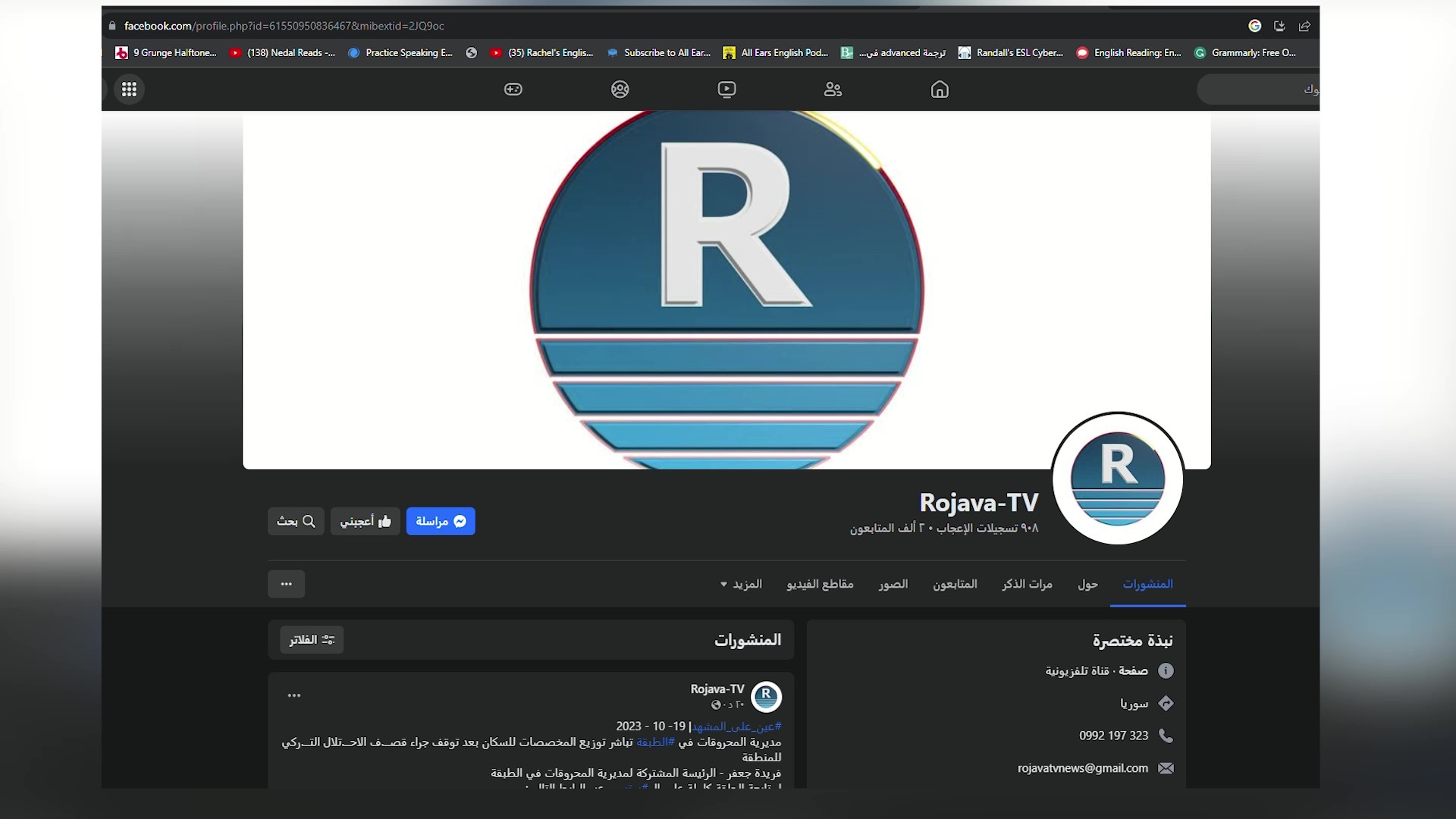Open the Gaming tab icon
The width and height of the screenshot is (1456, 819).
513,89
